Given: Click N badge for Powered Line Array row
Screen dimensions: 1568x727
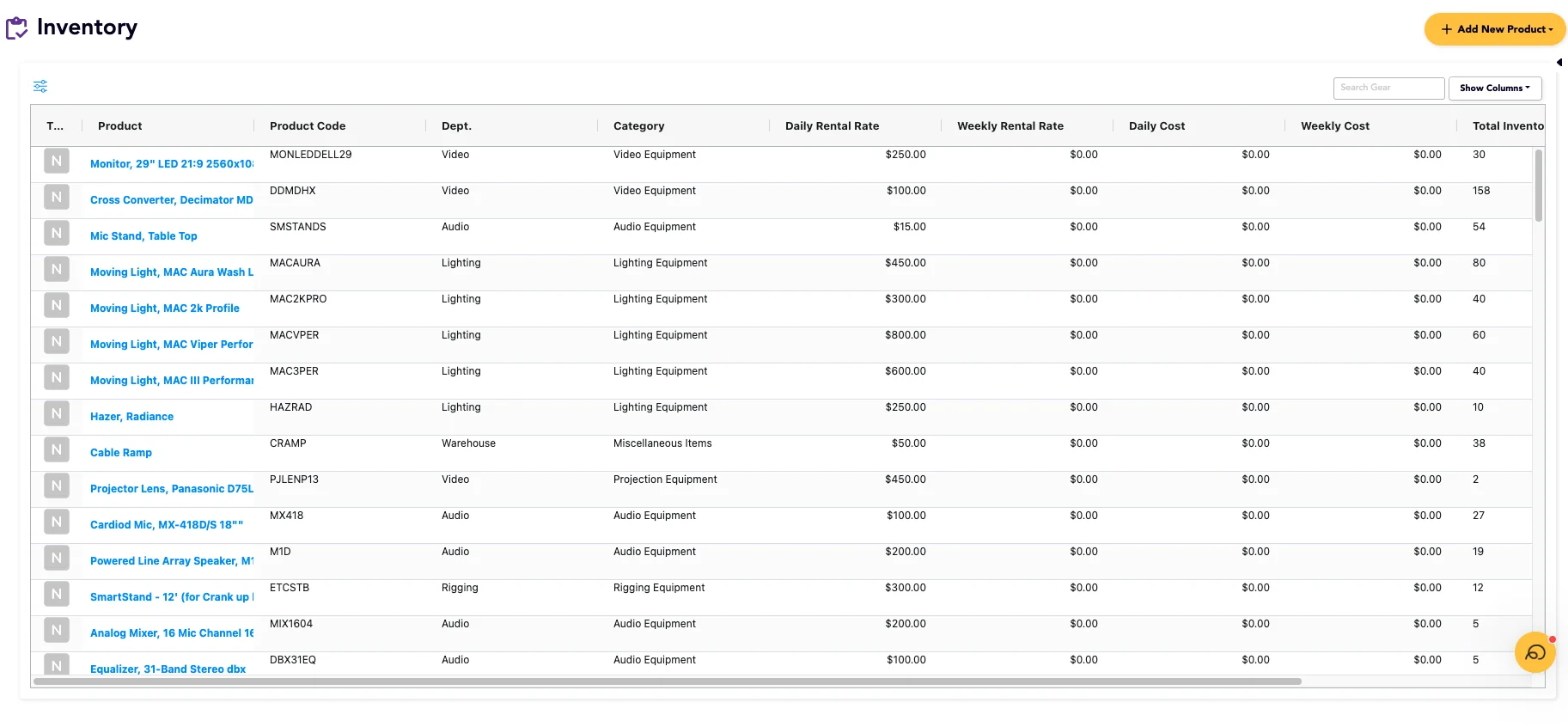Looking at the screenshot, I should [57, 558].
